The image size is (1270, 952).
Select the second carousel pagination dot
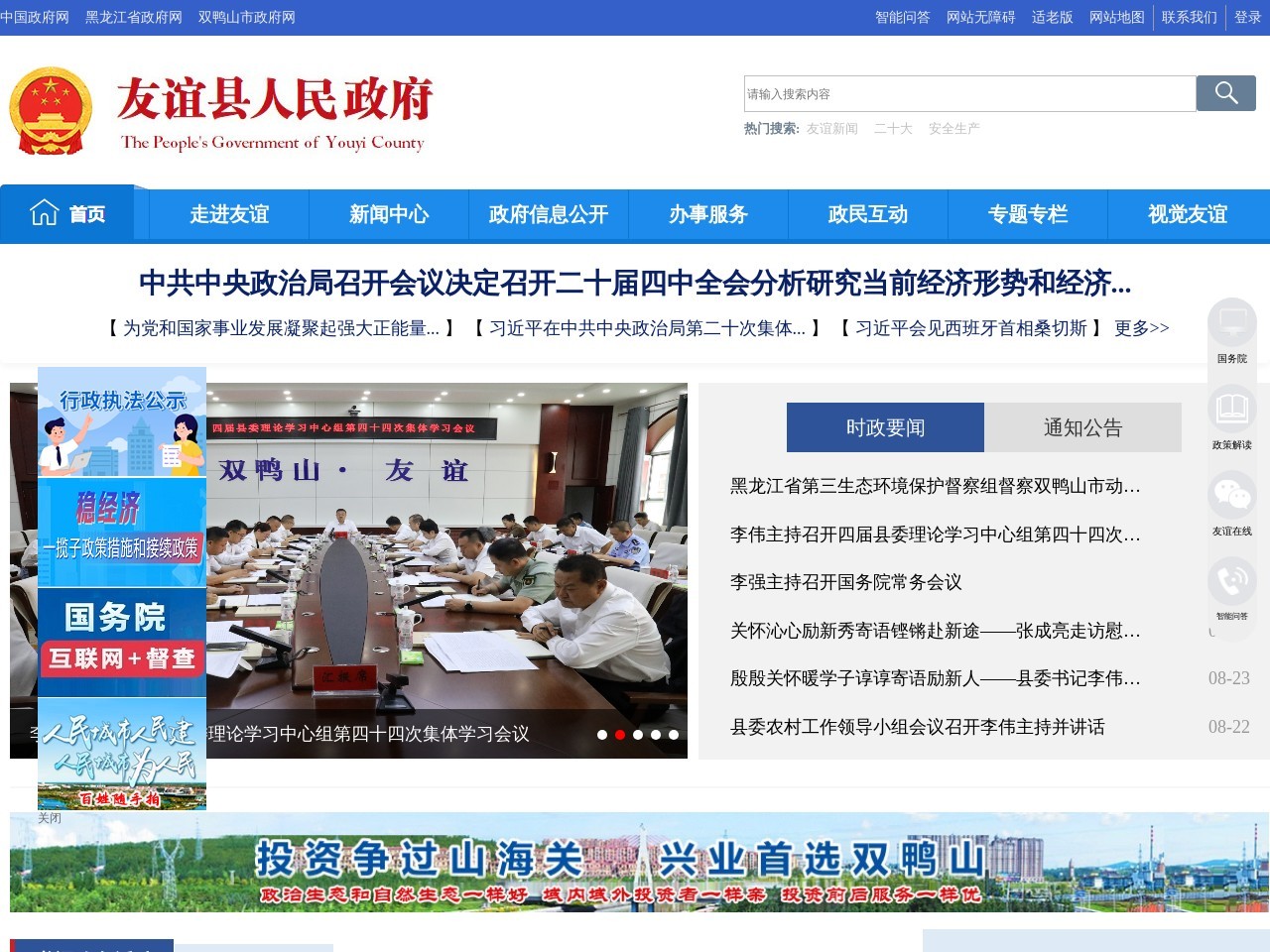coord(620,735)
